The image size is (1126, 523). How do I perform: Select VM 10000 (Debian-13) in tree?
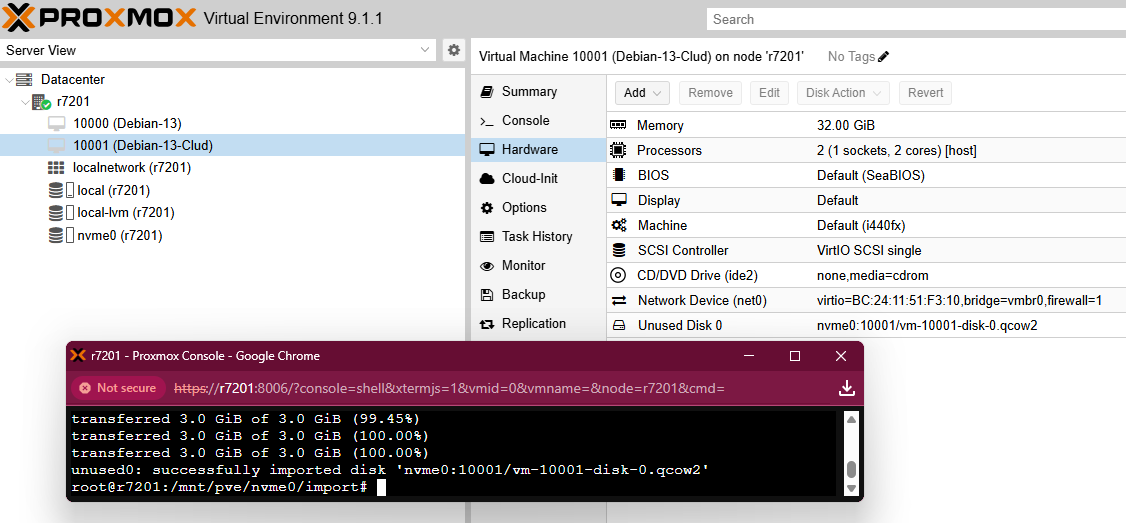127,123
